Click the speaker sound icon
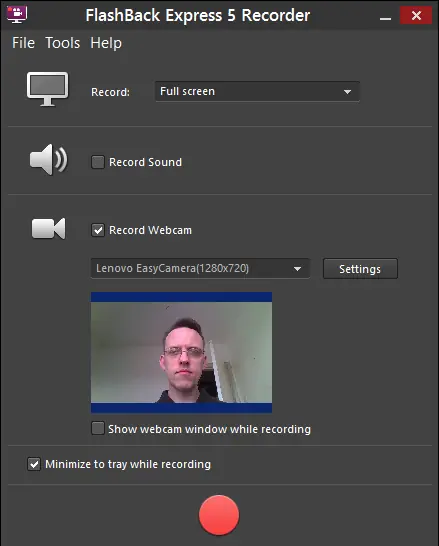Screen dimensions: 439x546 [48, 159]
